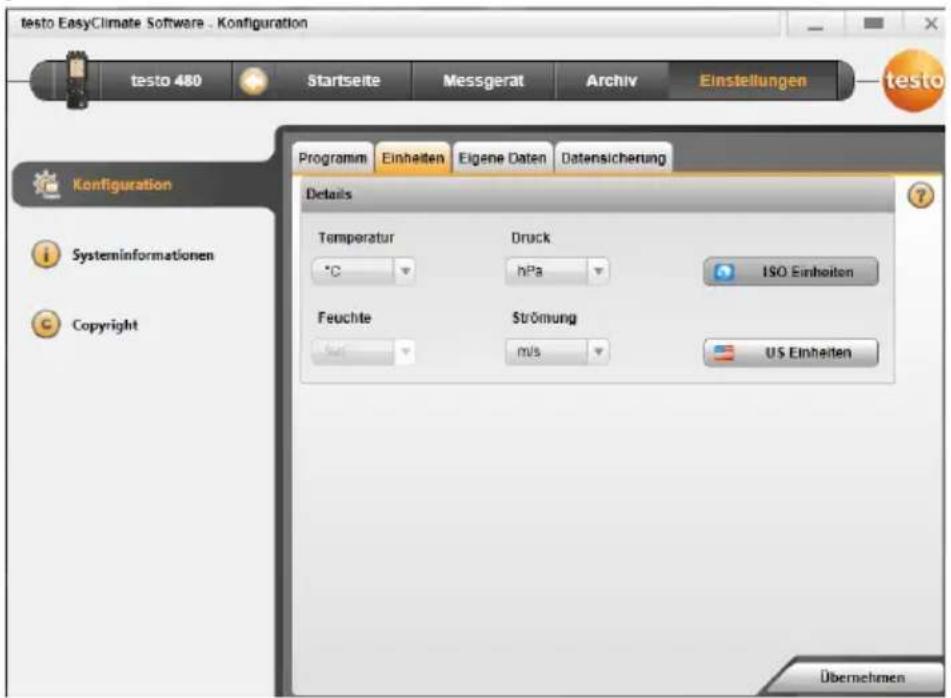Screen dimensions: 951x698
Task: Select Konfiguration in the sidebar
Action: tap(144, 184)
